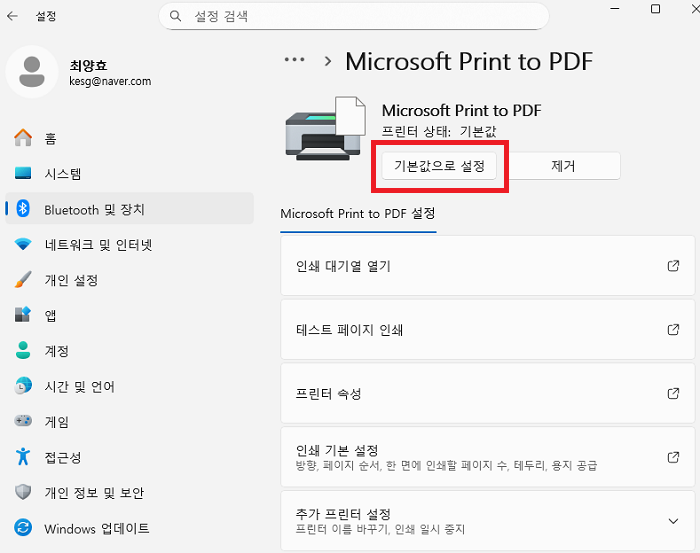Viewport: 700px width, 553px height.
Task: Click 프린터 상태: 기본값 status text
Action: [x=439, y=131]
